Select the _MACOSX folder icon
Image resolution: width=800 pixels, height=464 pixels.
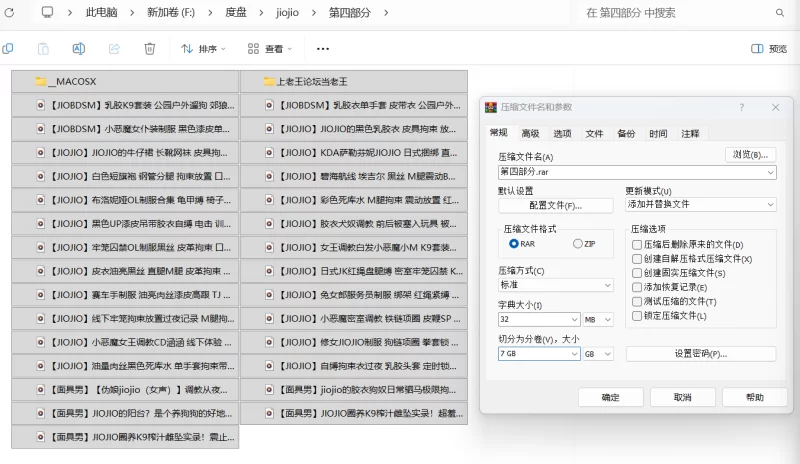[x=41, y=81]
